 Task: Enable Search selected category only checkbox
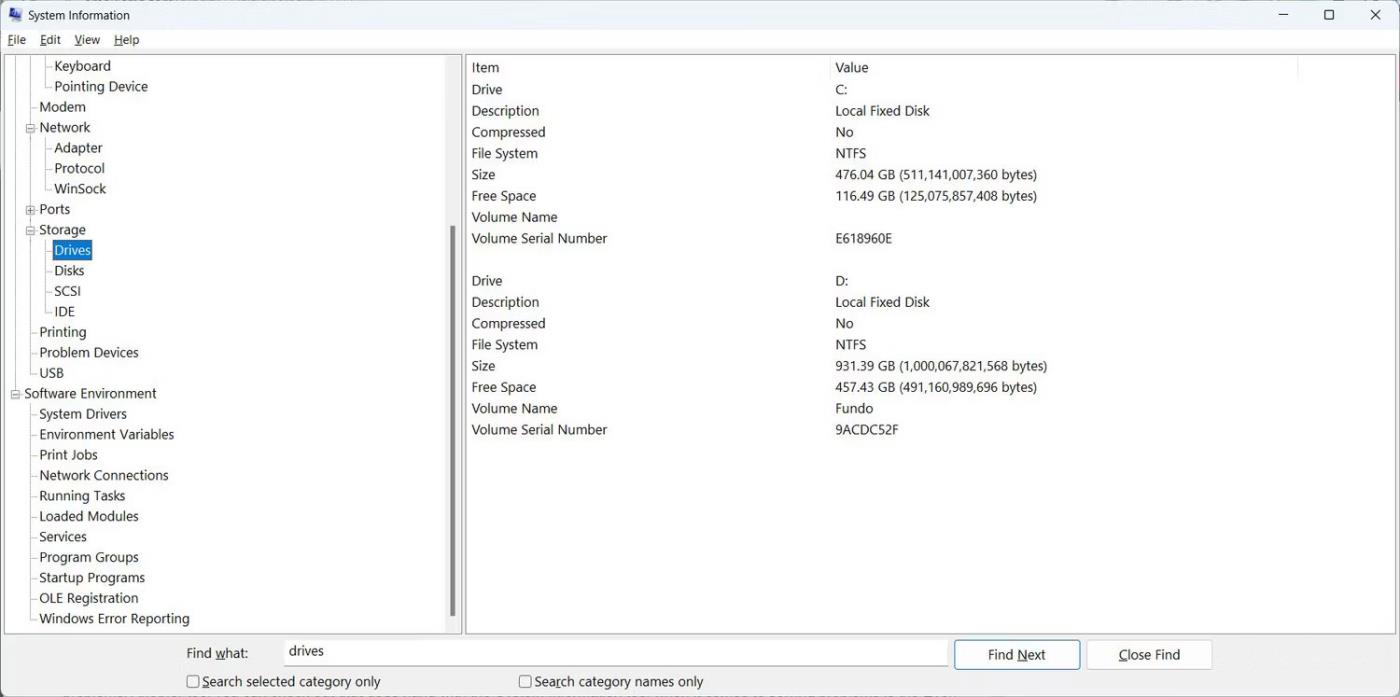[x=193, y=682]
